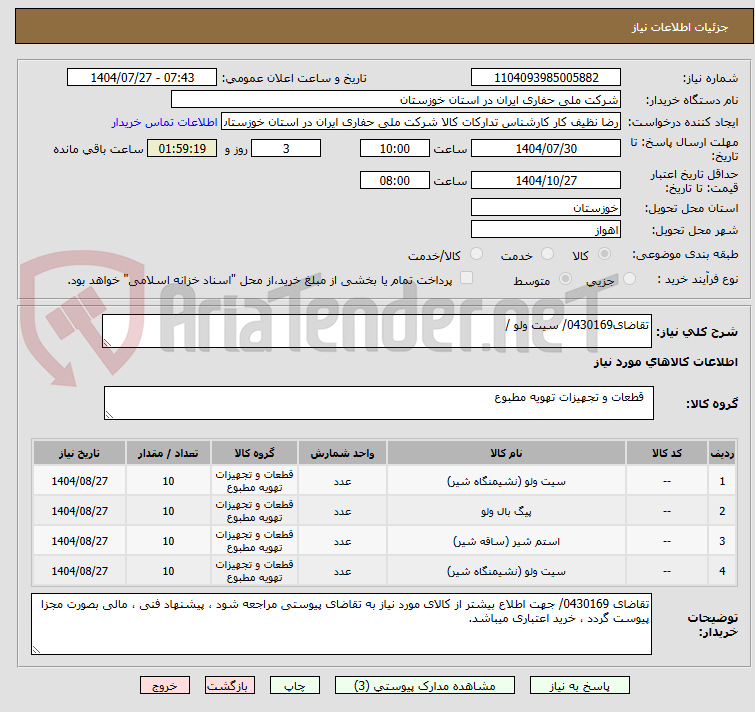This screenshot has height=712, width=755.
Task: Click the شرح کلی نیاز text area
Action: [377, 331]
